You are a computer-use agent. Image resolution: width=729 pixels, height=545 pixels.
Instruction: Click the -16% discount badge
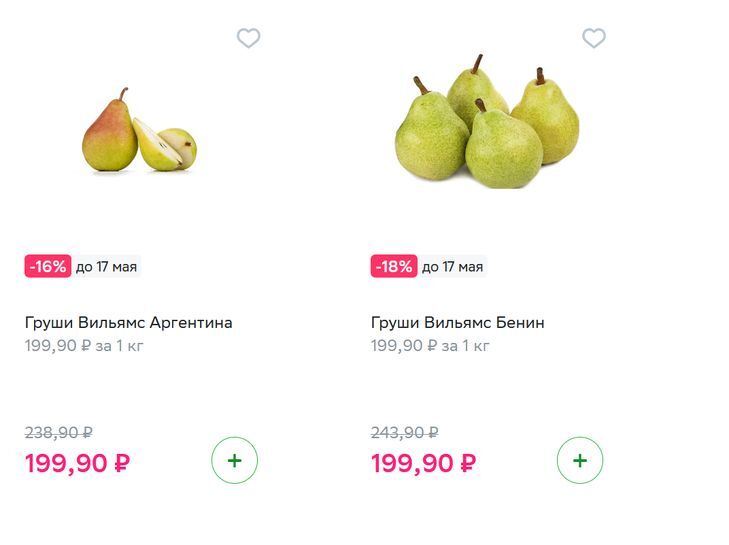(47, 266)
